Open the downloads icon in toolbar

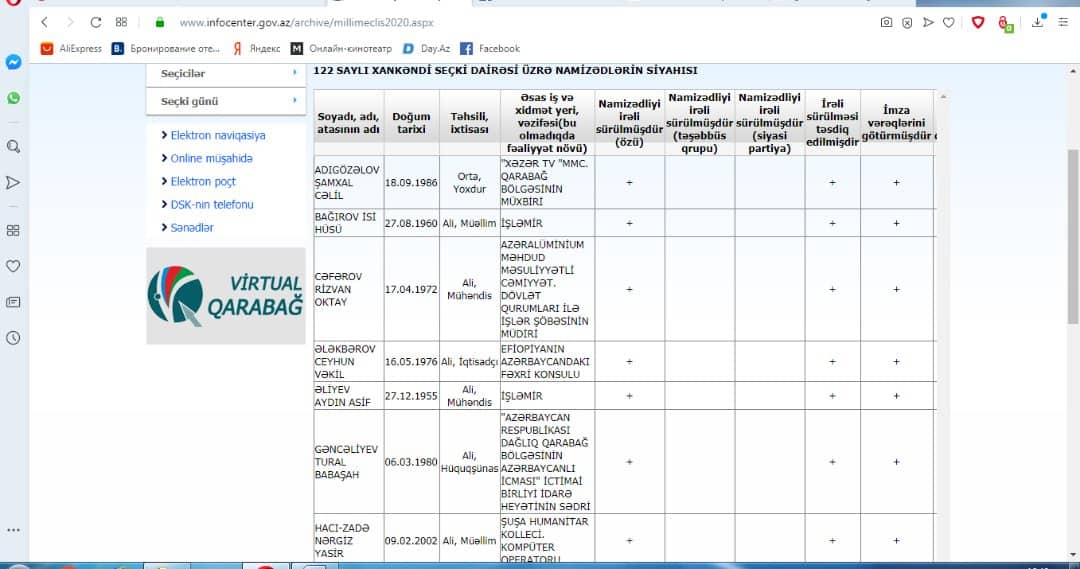pos(1036,22)
